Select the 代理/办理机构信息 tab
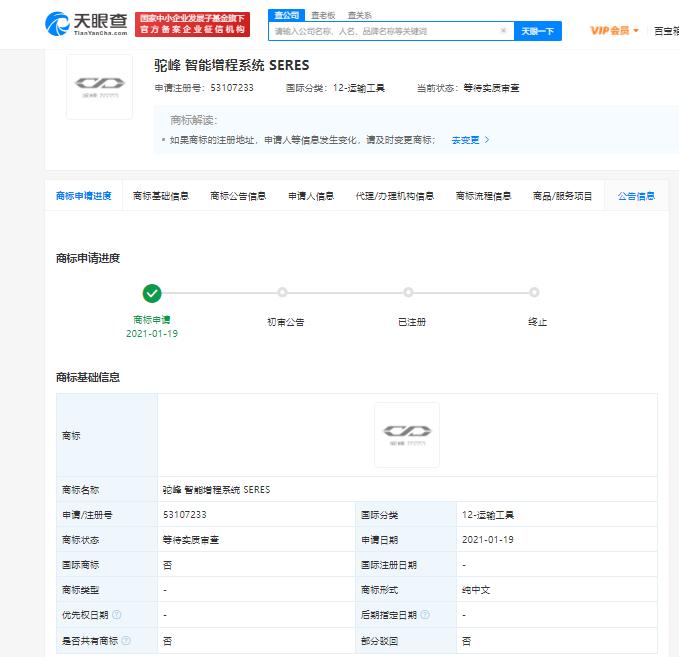The width and height of the screenshot is (679, 657). pyautogui.click(x=394, y=196)
